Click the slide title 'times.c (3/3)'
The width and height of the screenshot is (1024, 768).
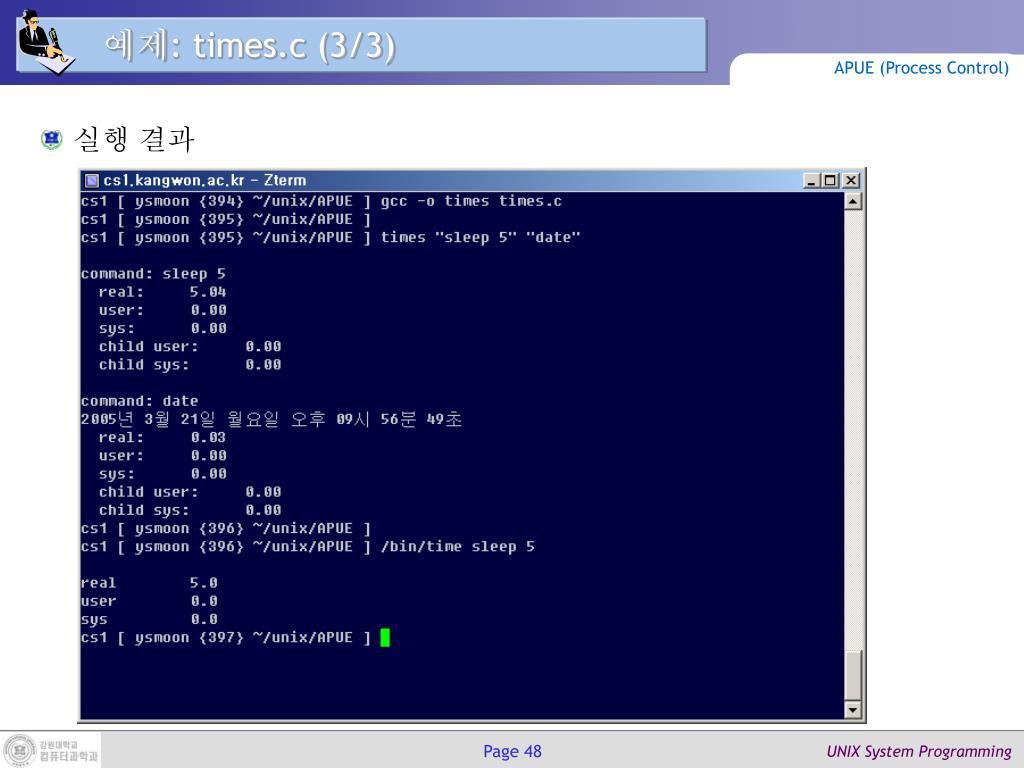coord(295,46)
